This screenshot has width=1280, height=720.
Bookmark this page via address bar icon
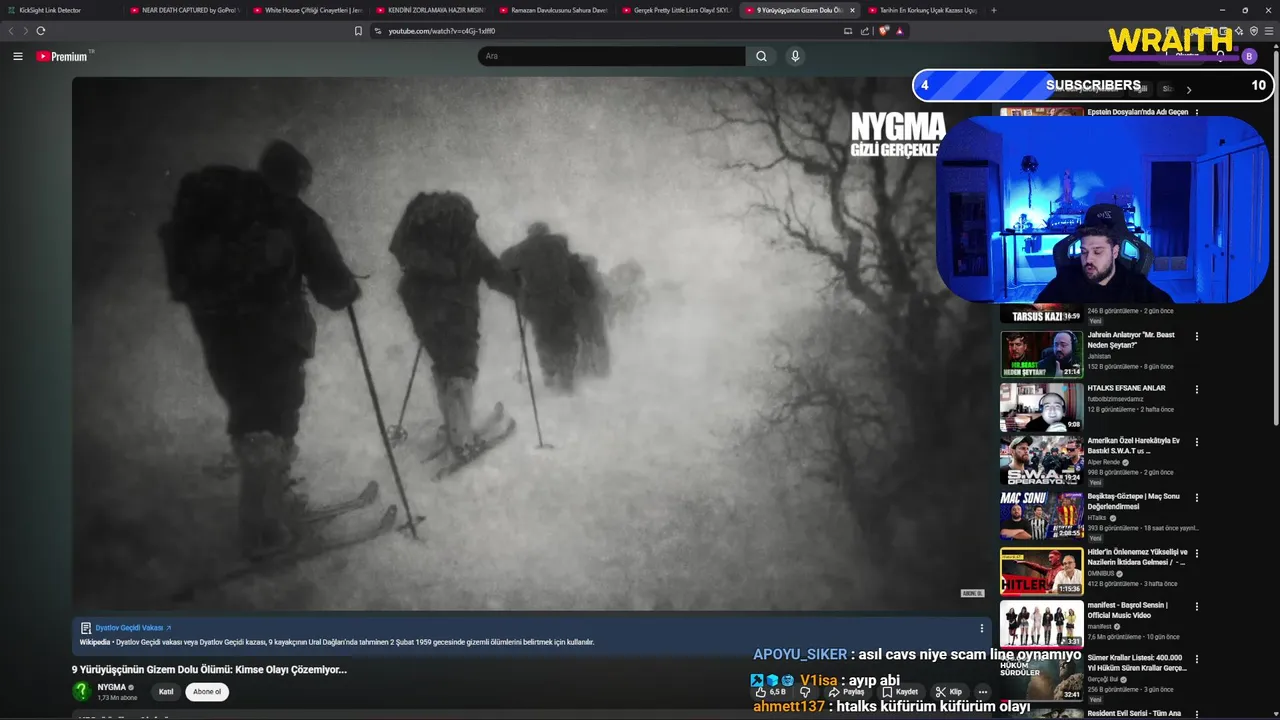click(x=358, y=31)
